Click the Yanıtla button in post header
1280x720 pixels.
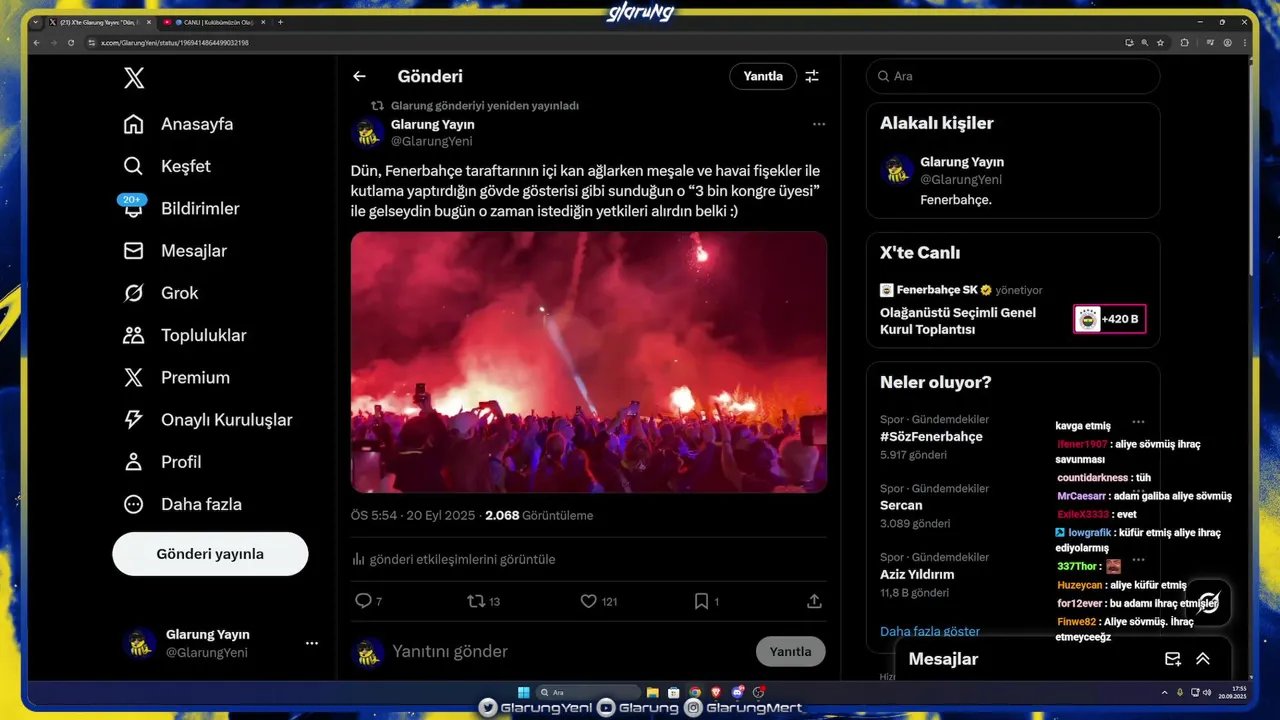coord(763,76)
